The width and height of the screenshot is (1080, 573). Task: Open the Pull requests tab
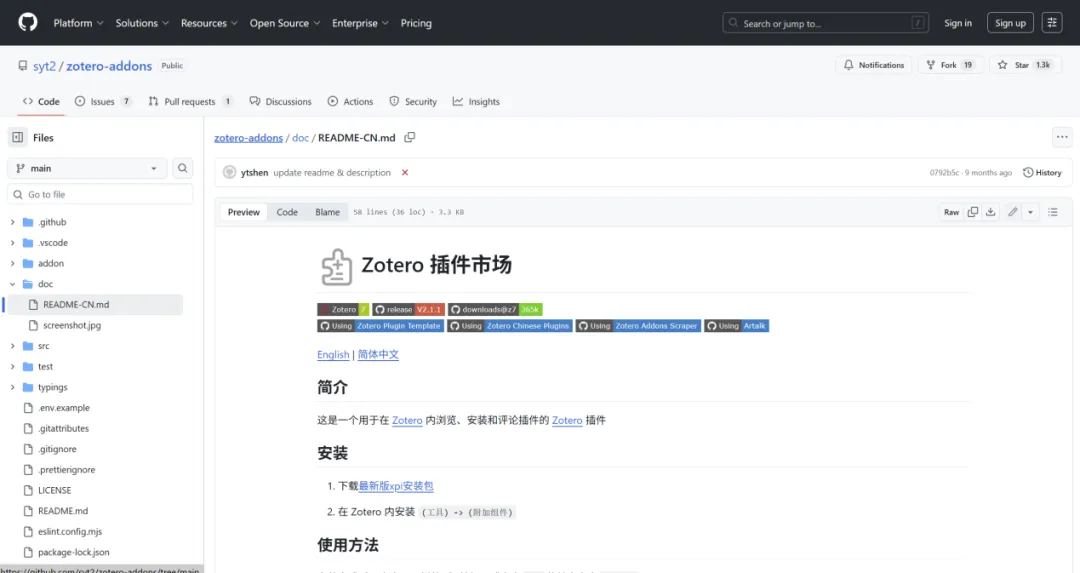190,101
